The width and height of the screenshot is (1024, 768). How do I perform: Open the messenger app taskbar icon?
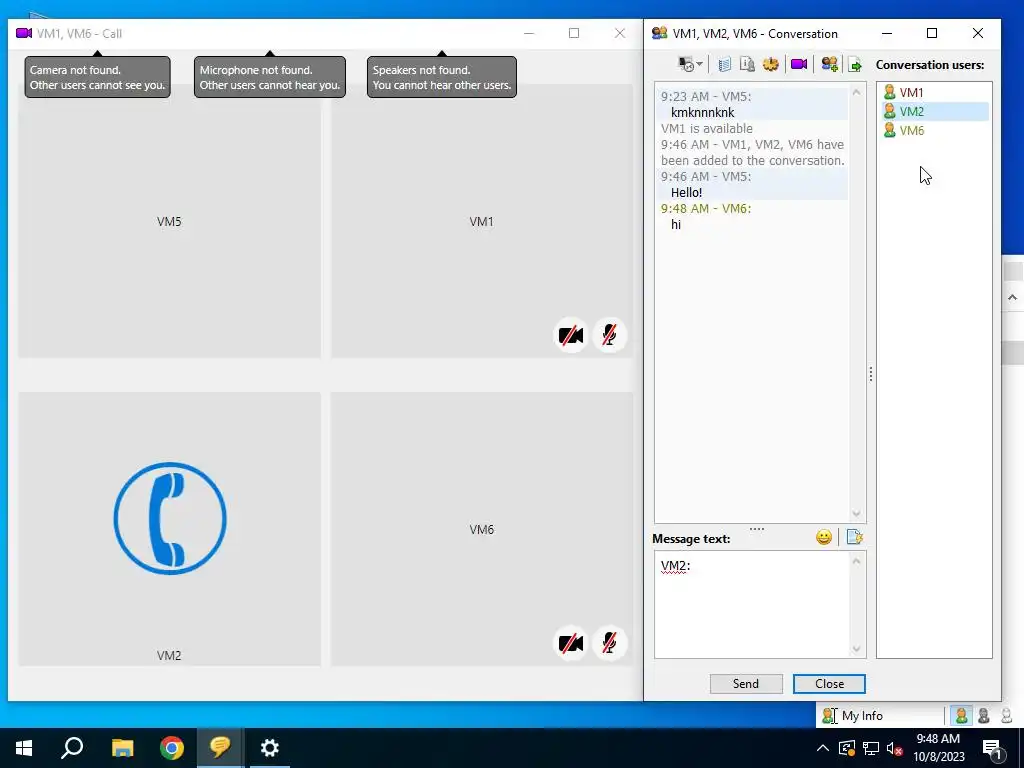[220, 748]
